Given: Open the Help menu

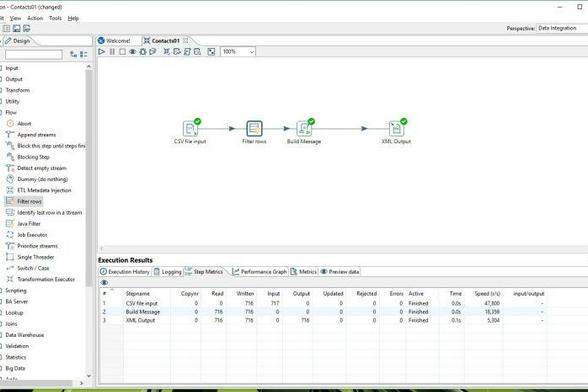Looking at the screenshot, I should pyautogui.click(x=73, y=18).
